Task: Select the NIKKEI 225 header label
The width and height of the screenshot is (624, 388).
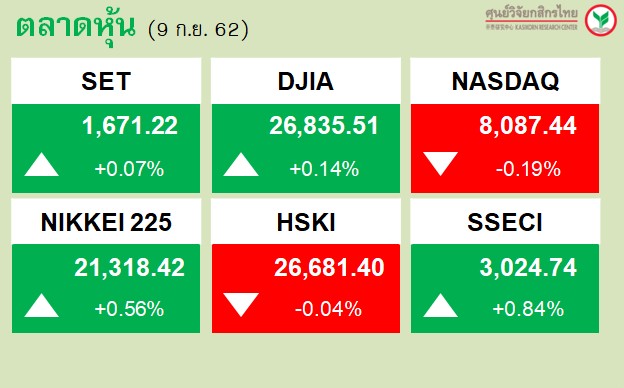Action: 106,222
